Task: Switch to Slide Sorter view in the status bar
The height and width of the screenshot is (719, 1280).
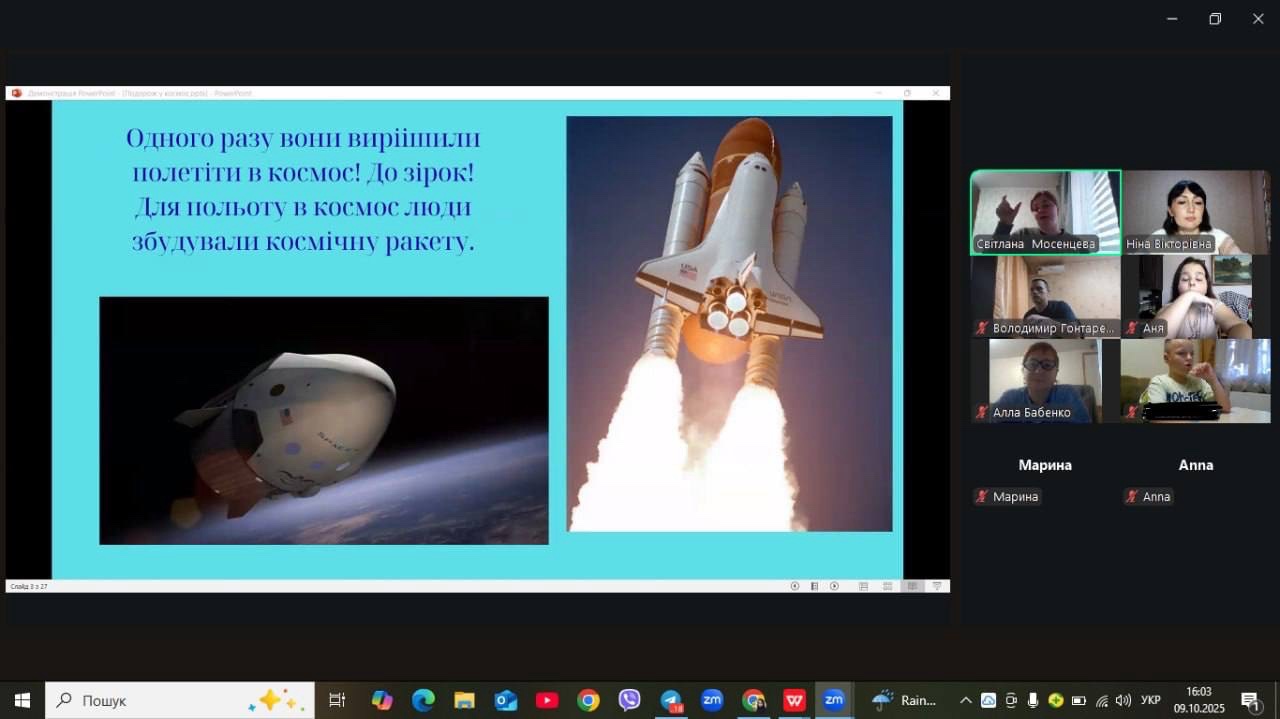Action: click(887, 586)
